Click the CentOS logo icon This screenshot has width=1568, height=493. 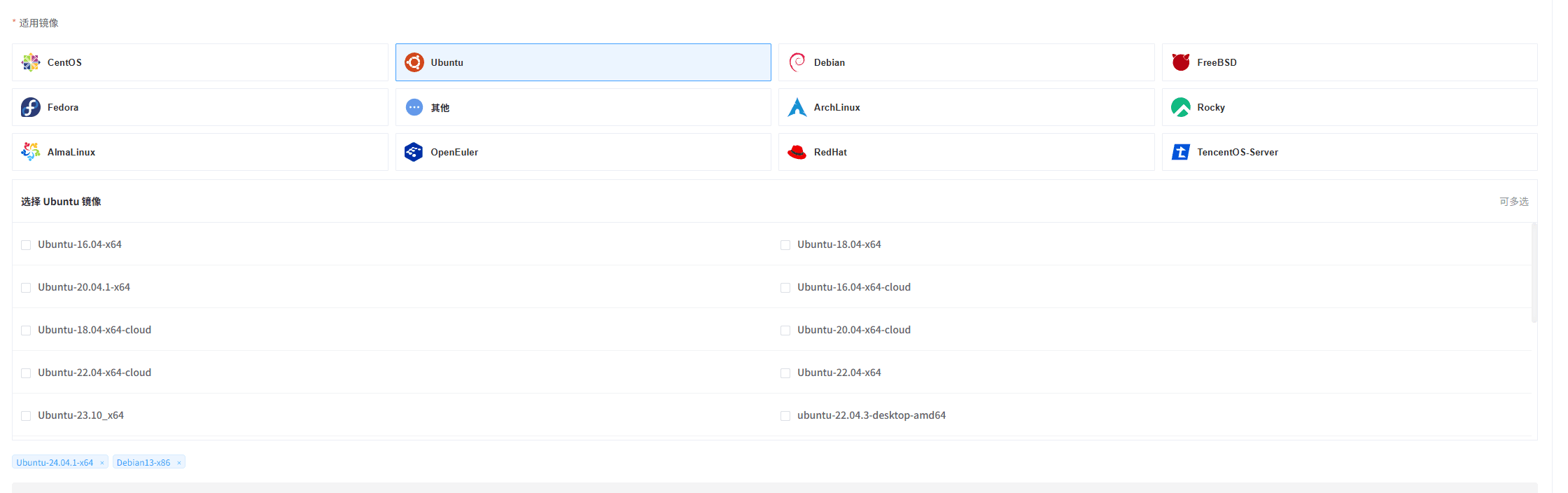31,62
